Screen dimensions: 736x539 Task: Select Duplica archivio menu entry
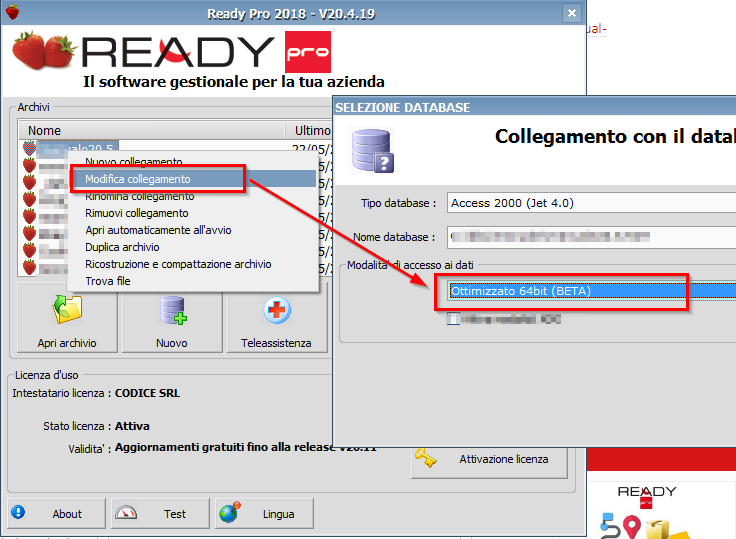pyautogui.click(x=193, y=247)
